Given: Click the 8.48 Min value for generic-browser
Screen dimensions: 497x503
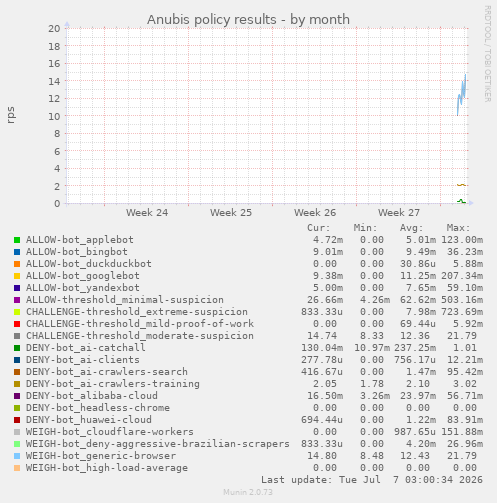Looking at the screenshot, I should 372,456.
